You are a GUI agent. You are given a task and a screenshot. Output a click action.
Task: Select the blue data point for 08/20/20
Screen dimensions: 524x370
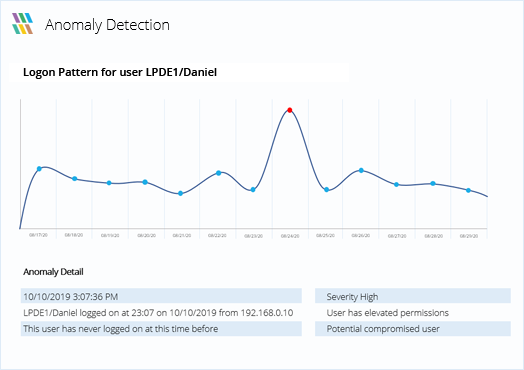(x=145, y=182)
